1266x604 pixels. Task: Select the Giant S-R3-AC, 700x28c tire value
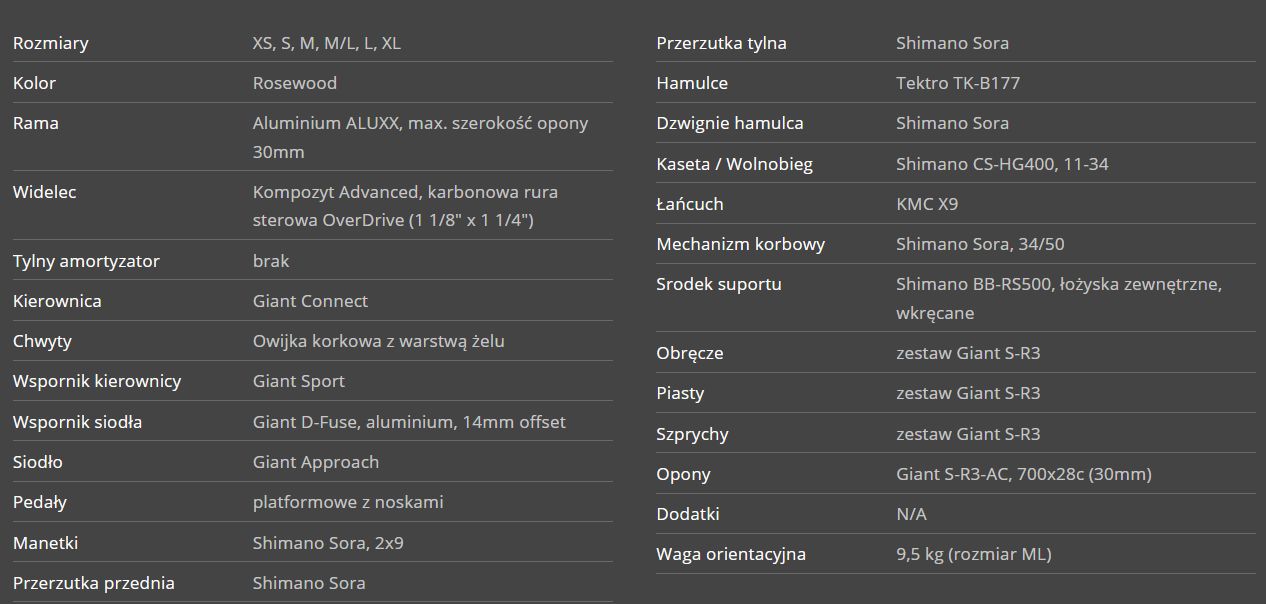(1024, 474)
